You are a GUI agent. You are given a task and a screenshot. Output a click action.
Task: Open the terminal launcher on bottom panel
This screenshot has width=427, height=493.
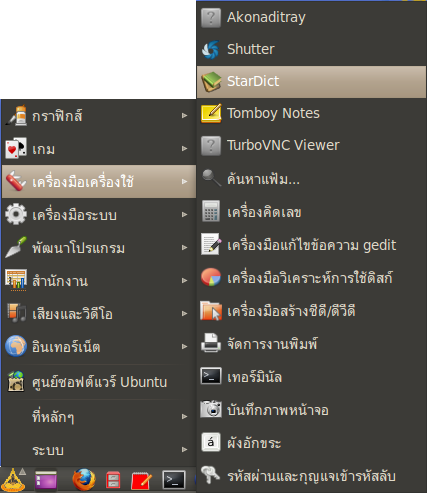coord(174,480)
